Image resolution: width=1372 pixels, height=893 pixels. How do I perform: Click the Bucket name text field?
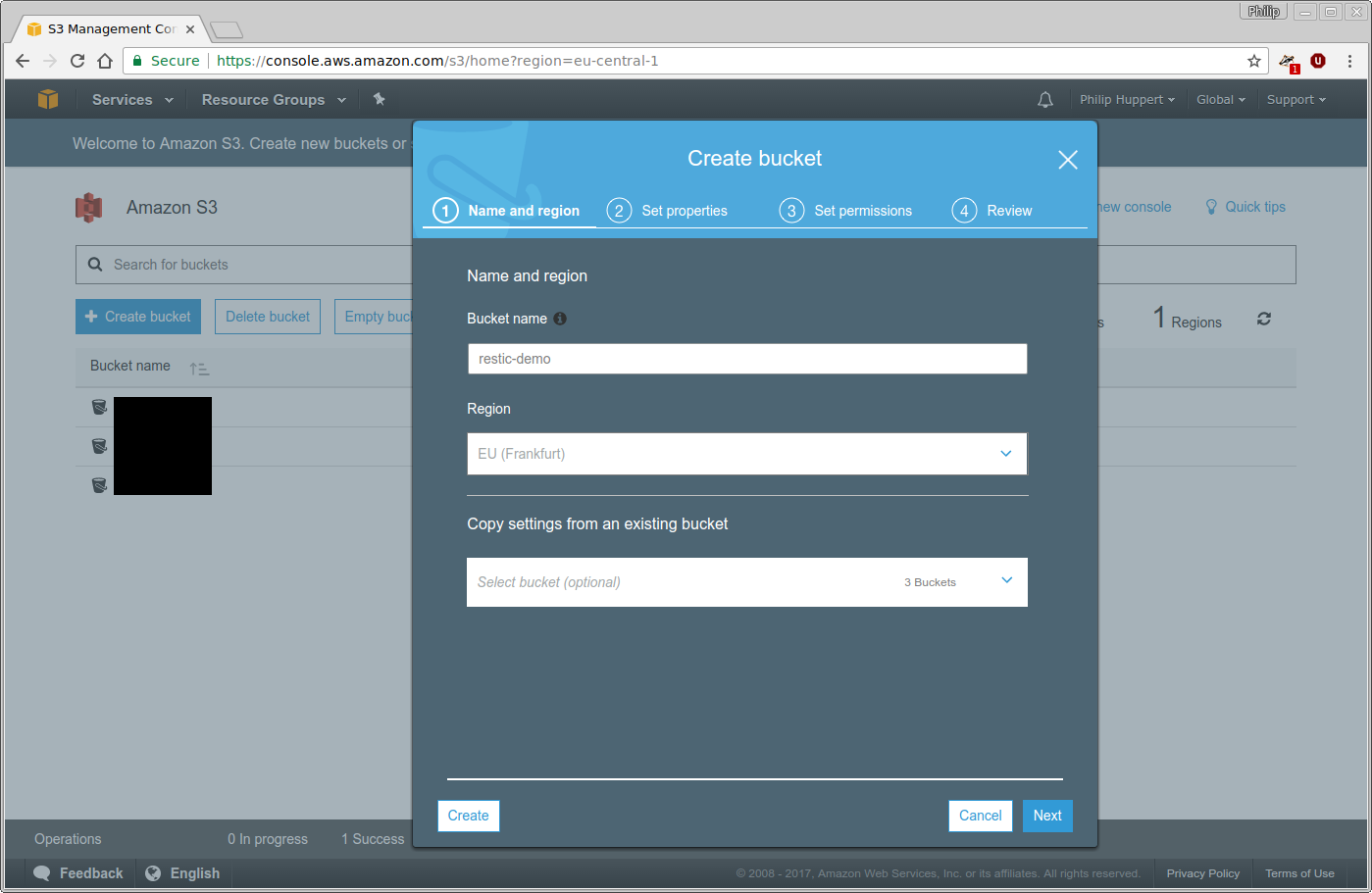746,359
